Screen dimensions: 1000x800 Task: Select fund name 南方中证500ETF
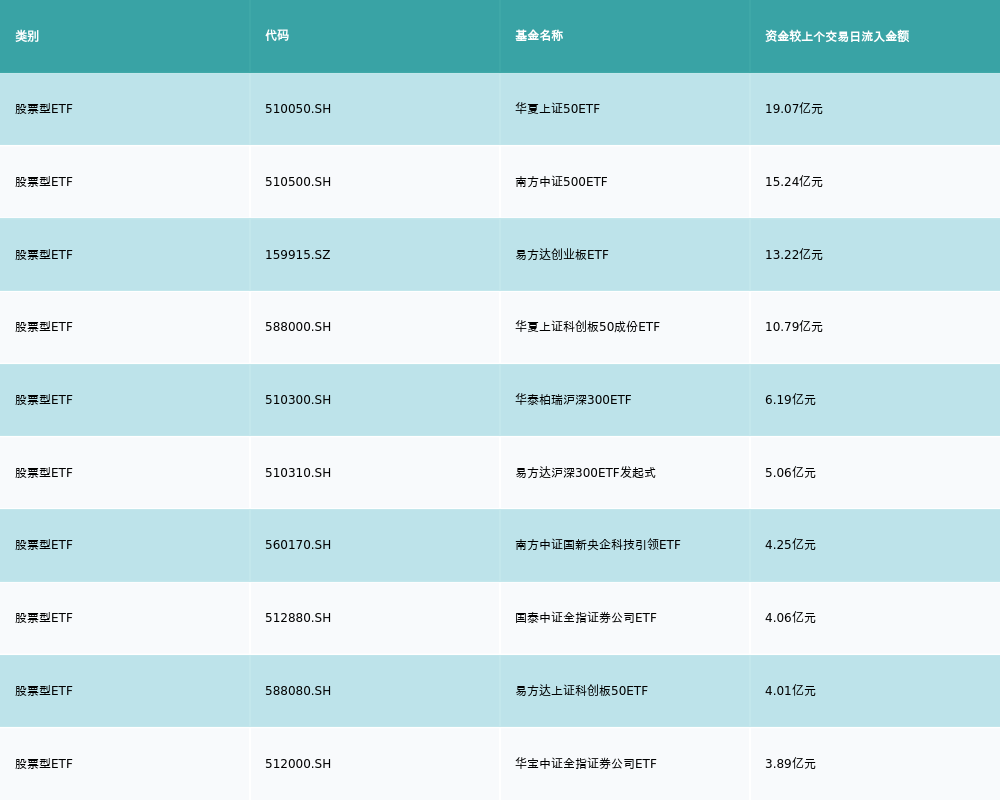point(561,182)
